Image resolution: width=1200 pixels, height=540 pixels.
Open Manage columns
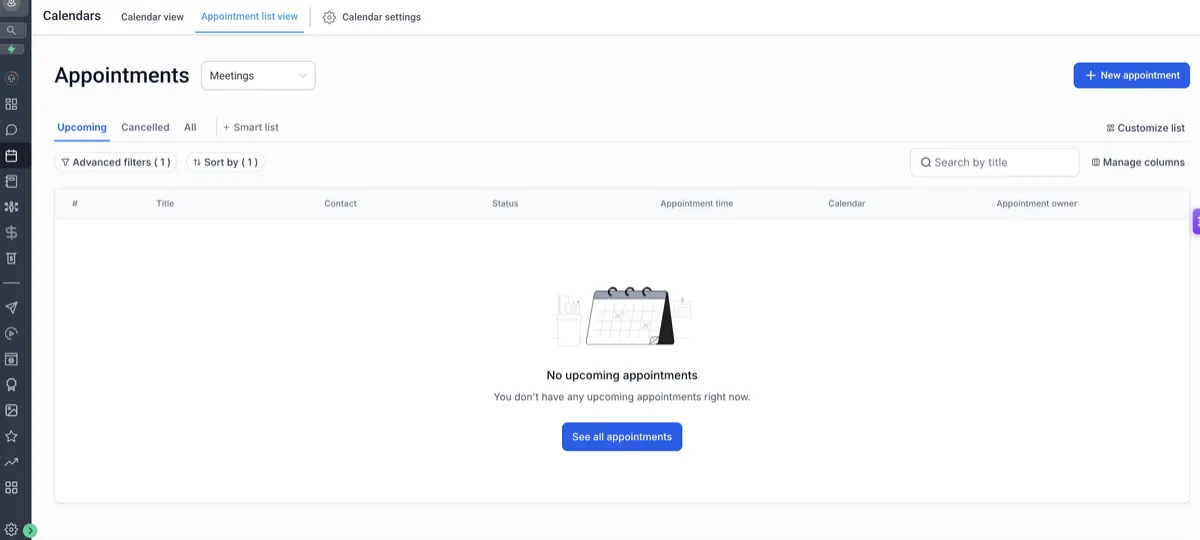(1138, 162)
